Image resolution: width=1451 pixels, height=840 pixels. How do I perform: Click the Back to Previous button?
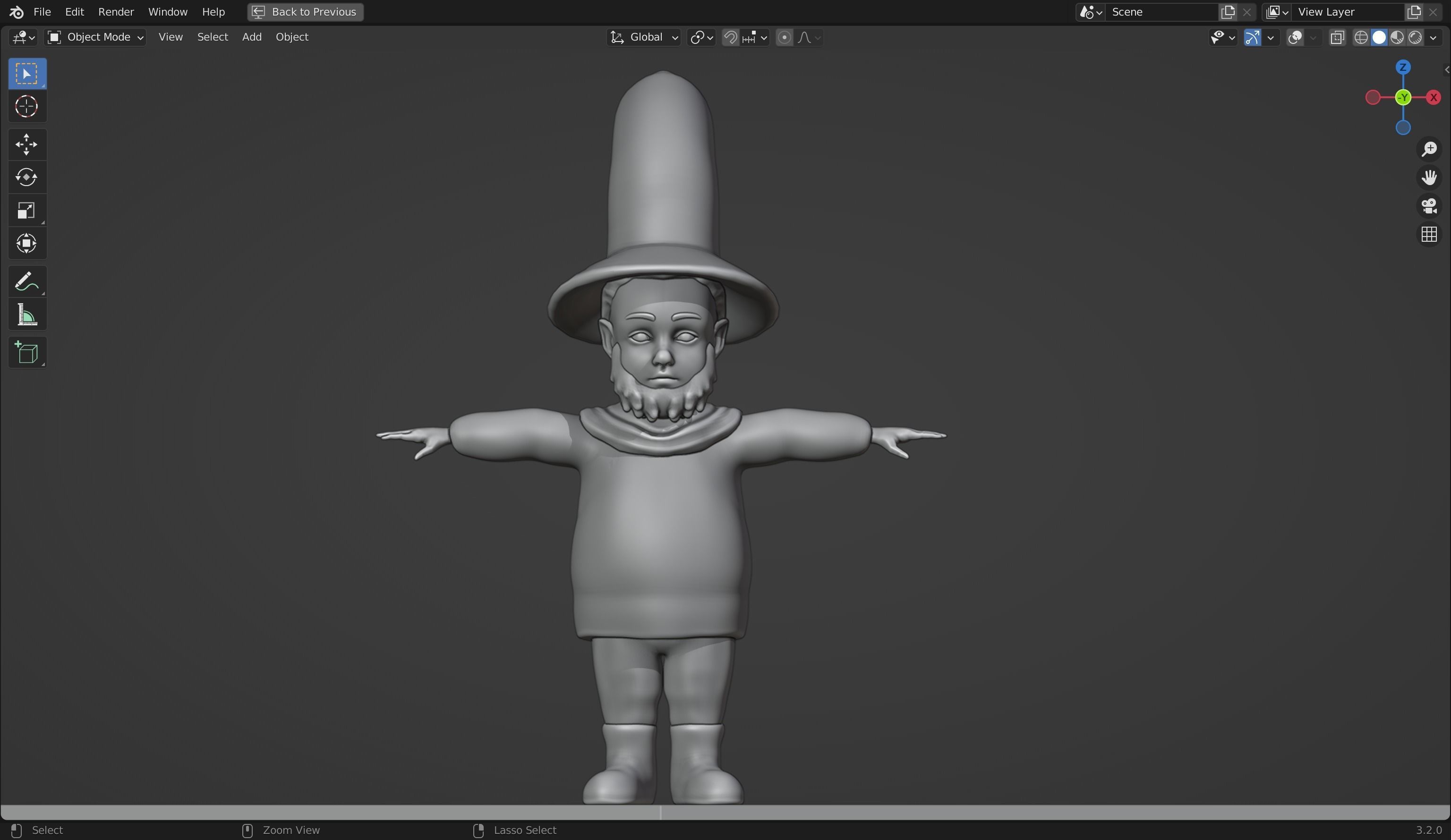[x=305, y=11]
